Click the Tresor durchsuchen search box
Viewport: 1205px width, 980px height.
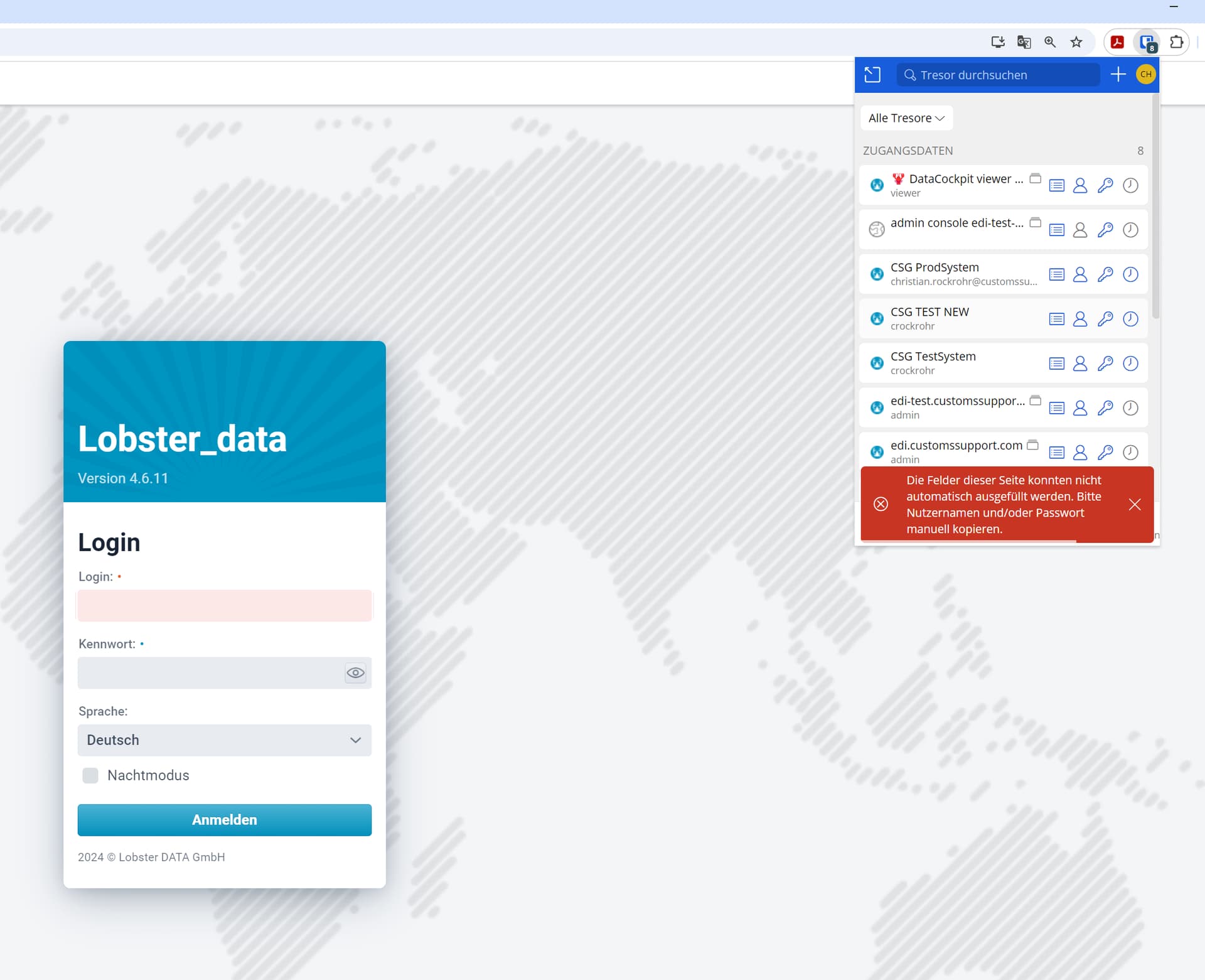pyautogui.click(x=999, y=75)
